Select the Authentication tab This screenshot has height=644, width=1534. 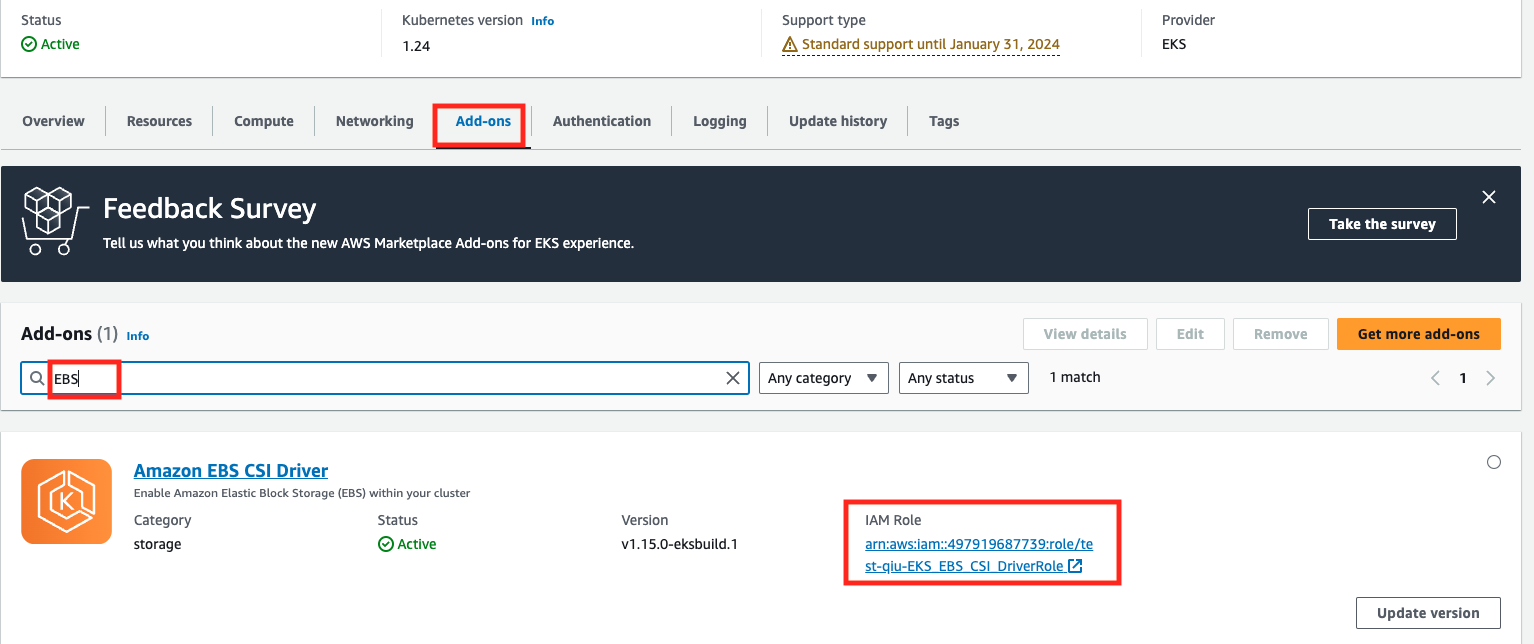[601, 121]
